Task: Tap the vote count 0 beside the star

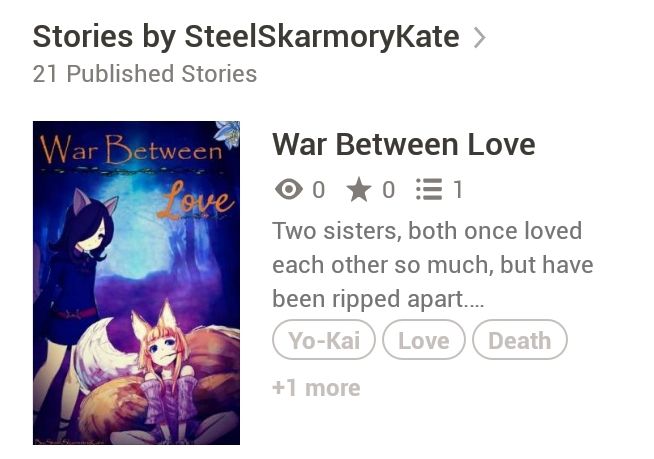Action: 389,189
